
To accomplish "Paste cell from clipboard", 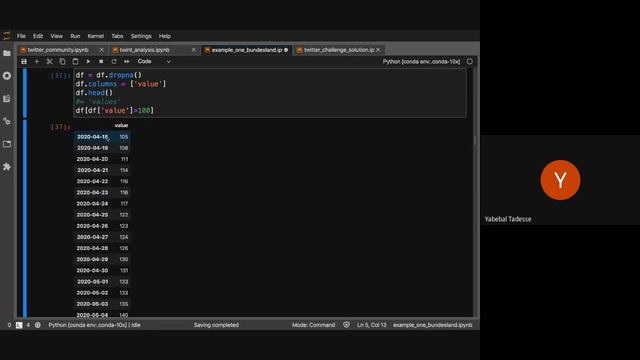I will pos(76,62).
